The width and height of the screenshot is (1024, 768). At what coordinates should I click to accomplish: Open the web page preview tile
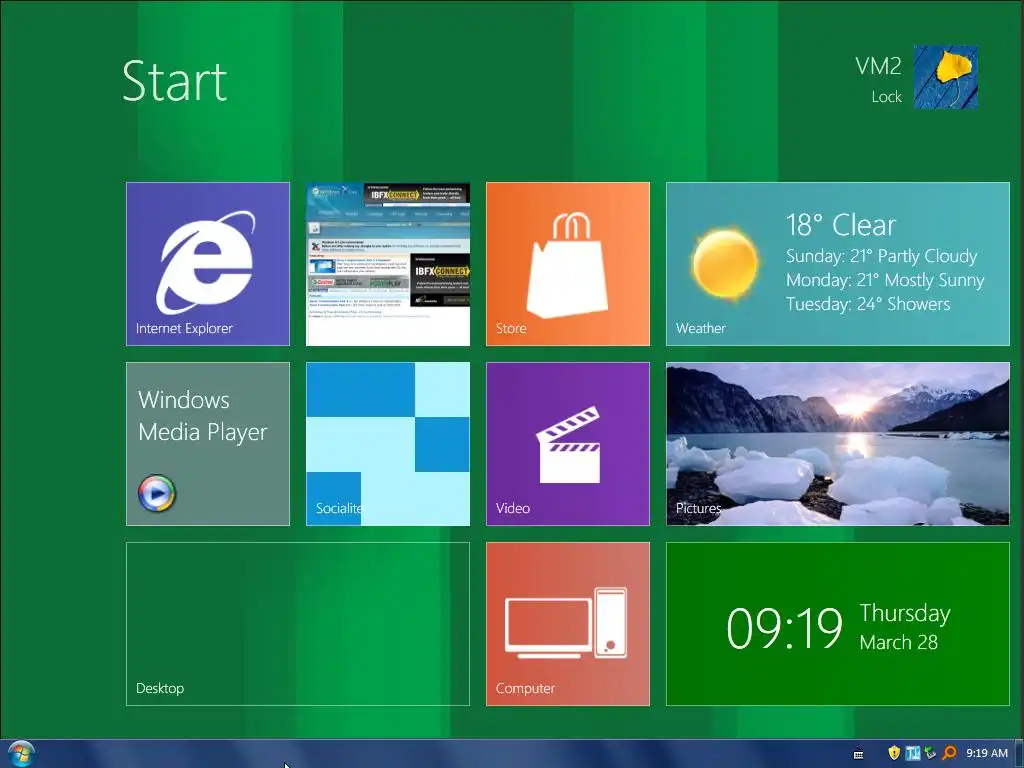coord(388,264)
